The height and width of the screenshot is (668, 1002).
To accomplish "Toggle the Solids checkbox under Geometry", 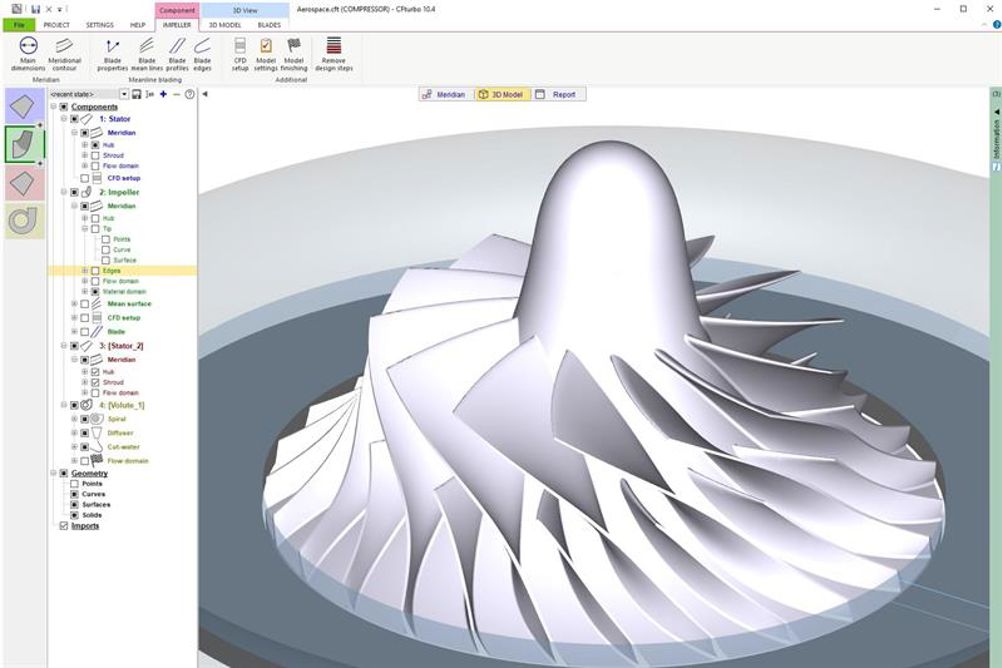I will tap(74, 515).
